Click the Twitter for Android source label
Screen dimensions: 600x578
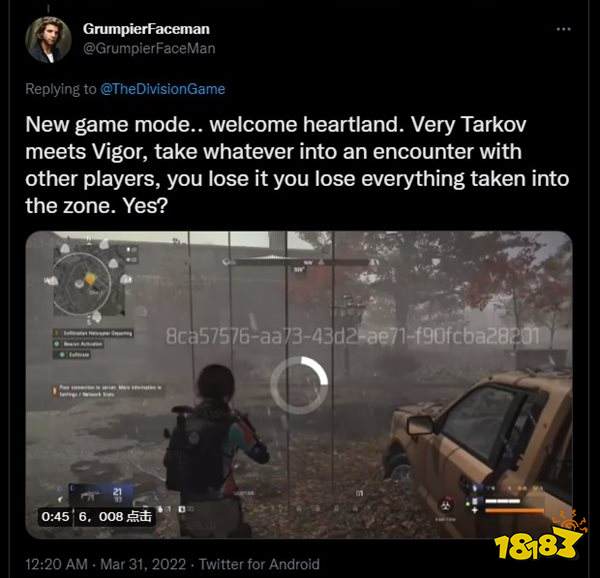pos(259,564)
